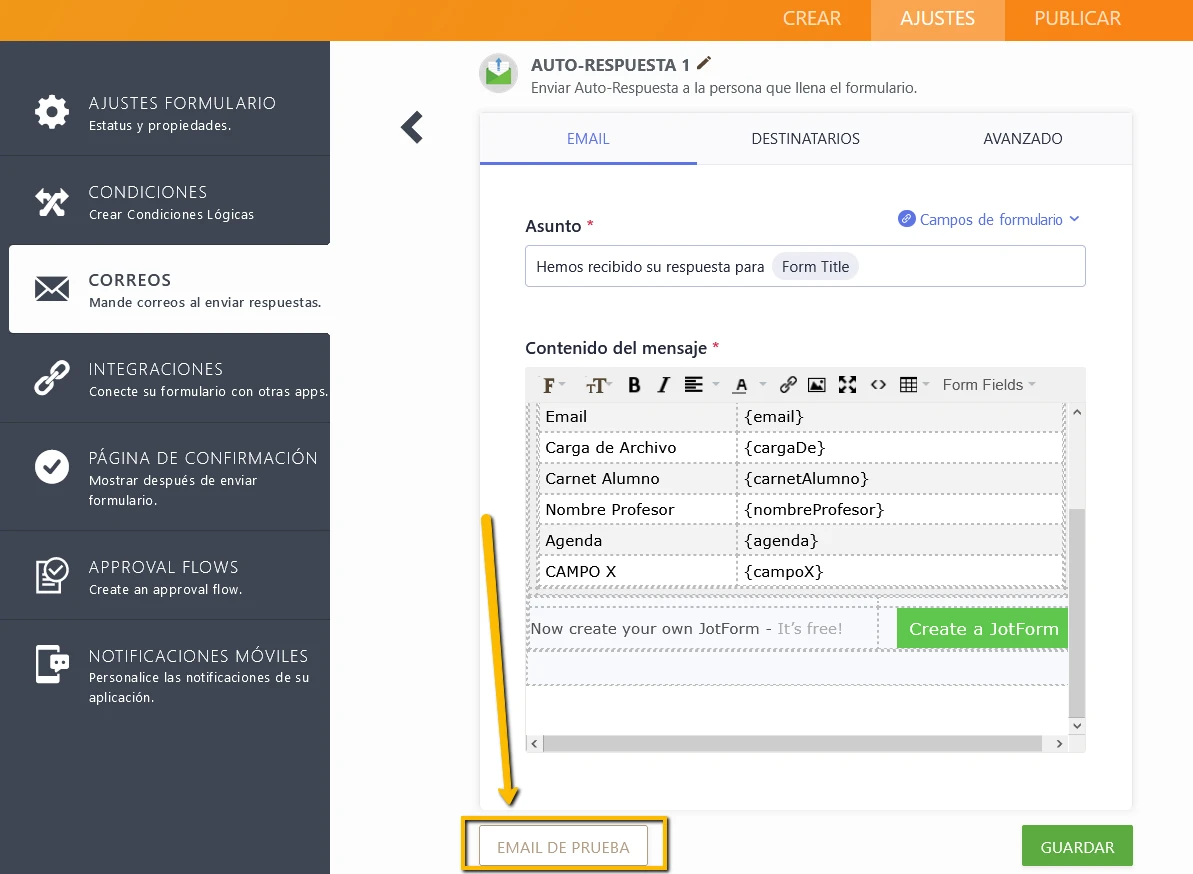Send a test email with Email de Prueba
The width and height of the screenshot is (1193, 874).
click(x=563, y=846)
